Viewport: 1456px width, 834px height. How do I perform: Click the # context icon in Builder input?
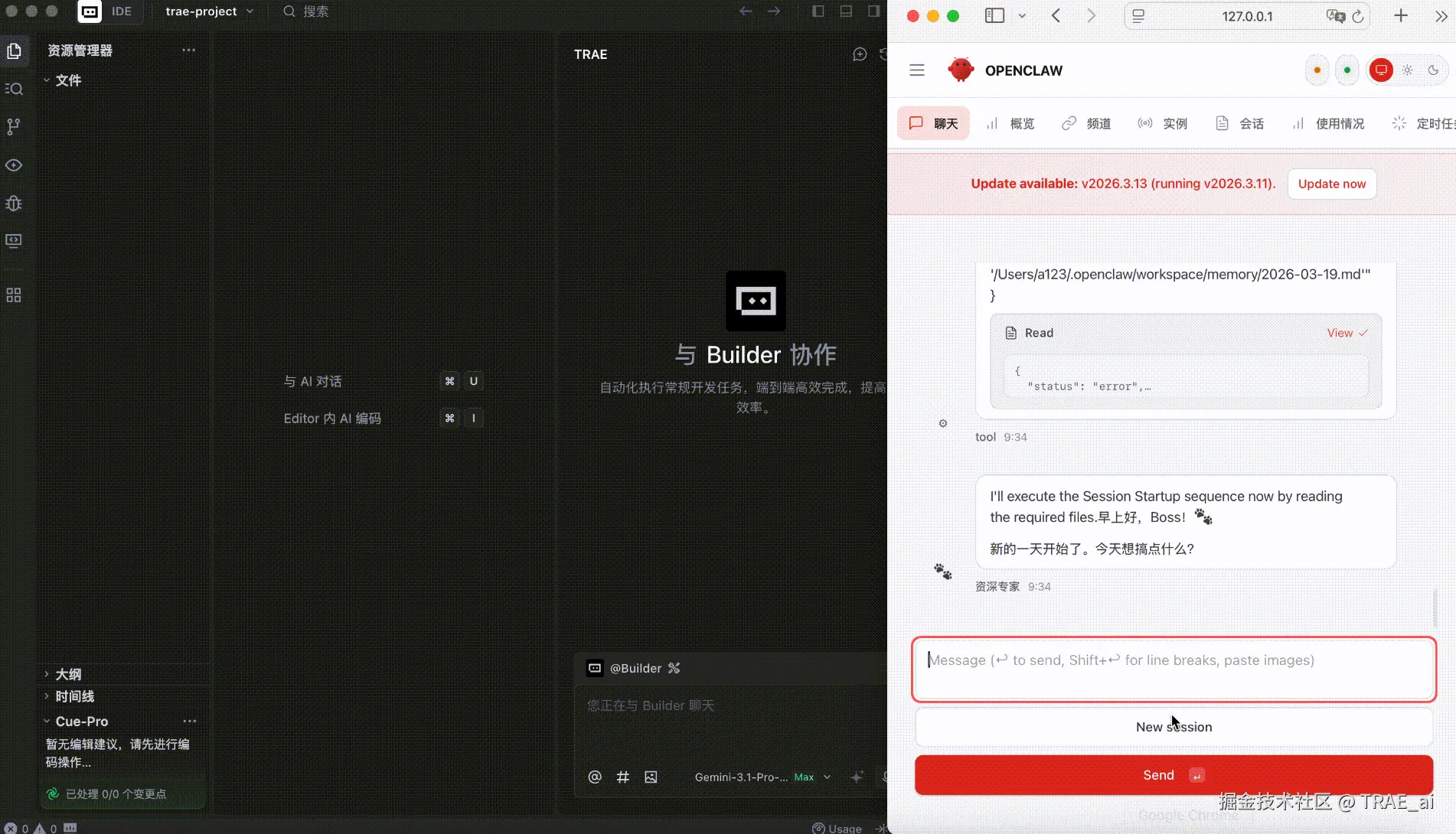[x=623, y=777]
